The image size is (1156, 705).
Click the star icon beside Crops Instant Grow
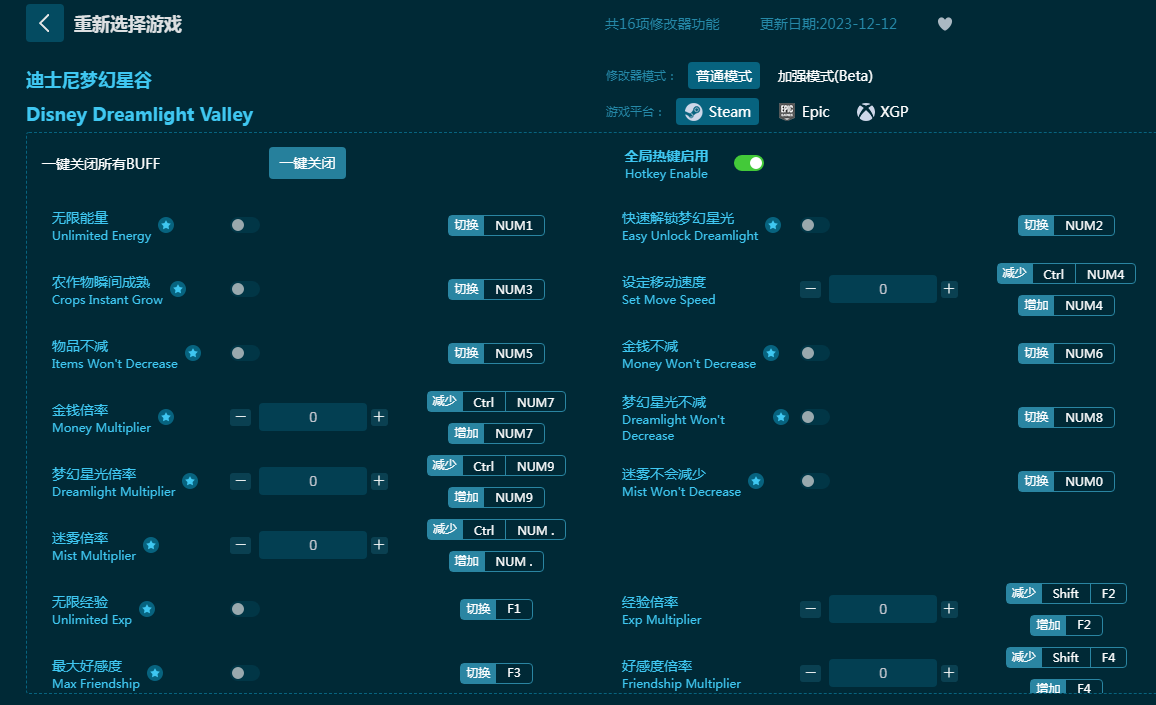[178, 289]
